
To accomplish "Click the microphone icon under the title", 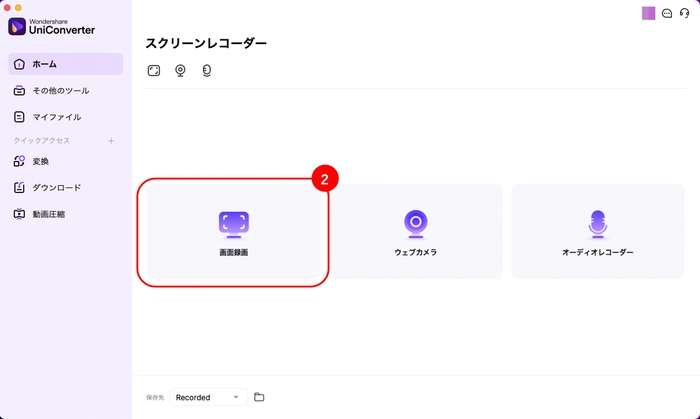I will pyautogui.click(x=206, y=71).
